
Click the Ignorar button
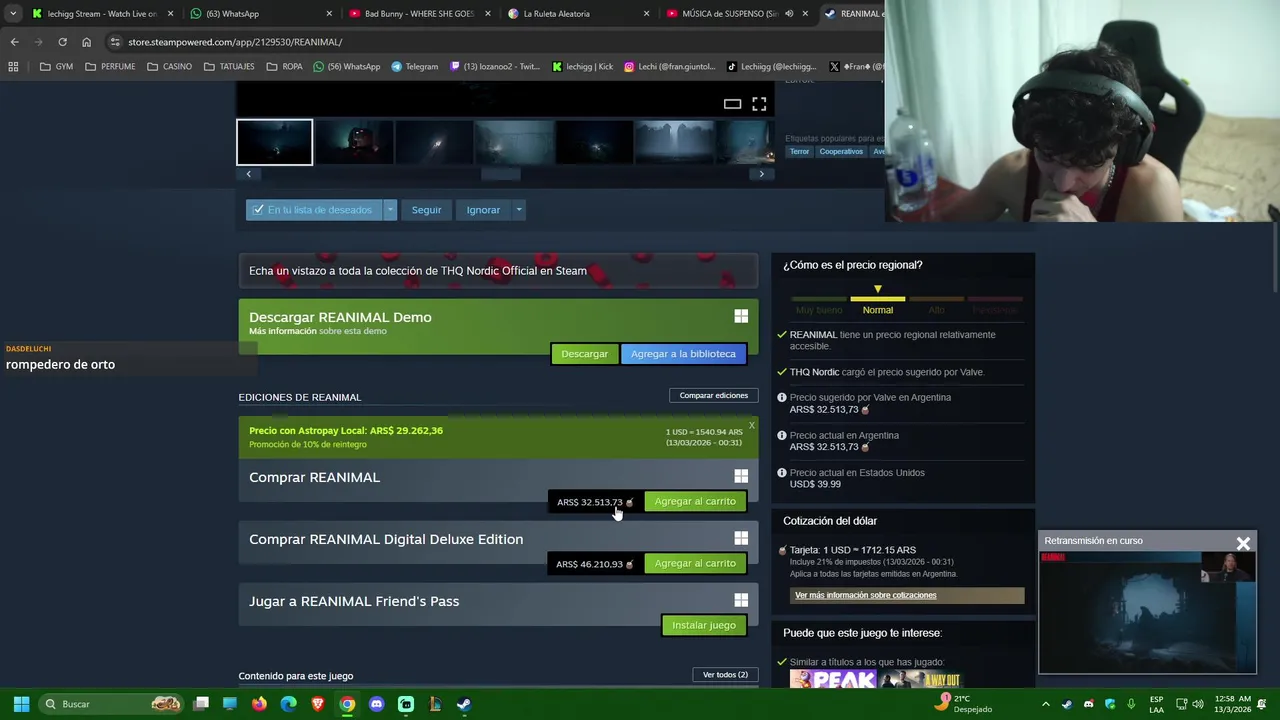coord(483,210)
